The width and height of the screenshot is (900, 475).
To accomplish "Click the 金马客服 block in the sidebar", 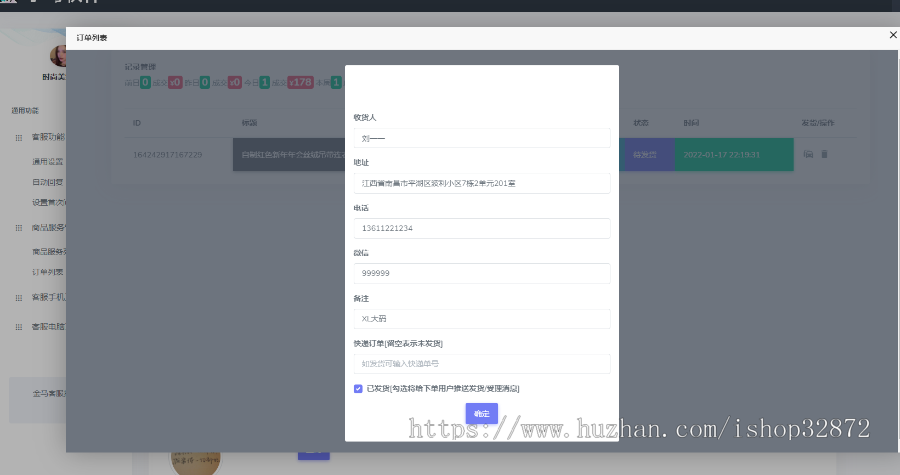I will point(38,400).
